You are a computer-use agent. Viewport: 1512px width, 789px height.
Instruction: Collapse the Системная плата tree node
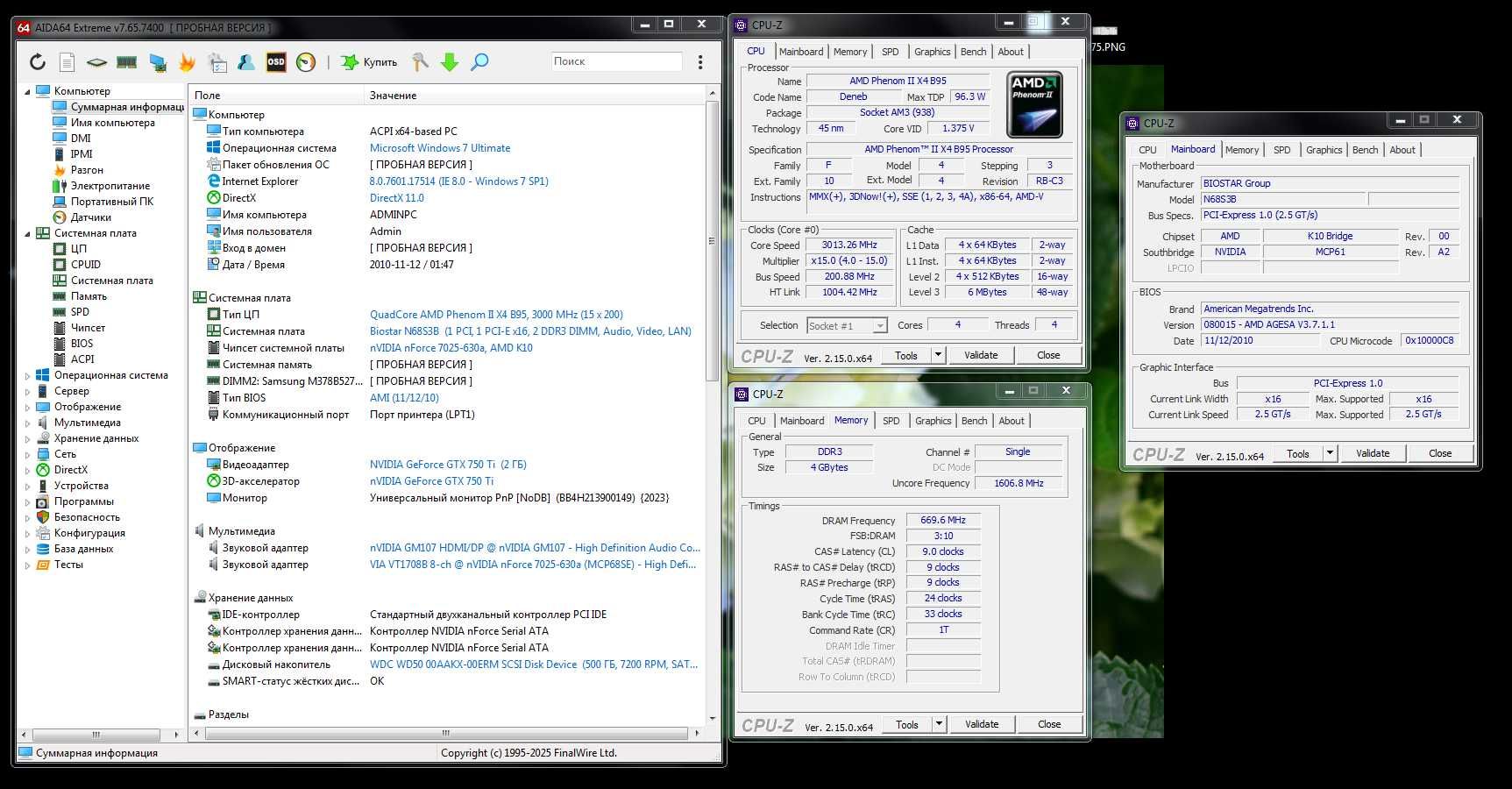[x=27, y=233]
